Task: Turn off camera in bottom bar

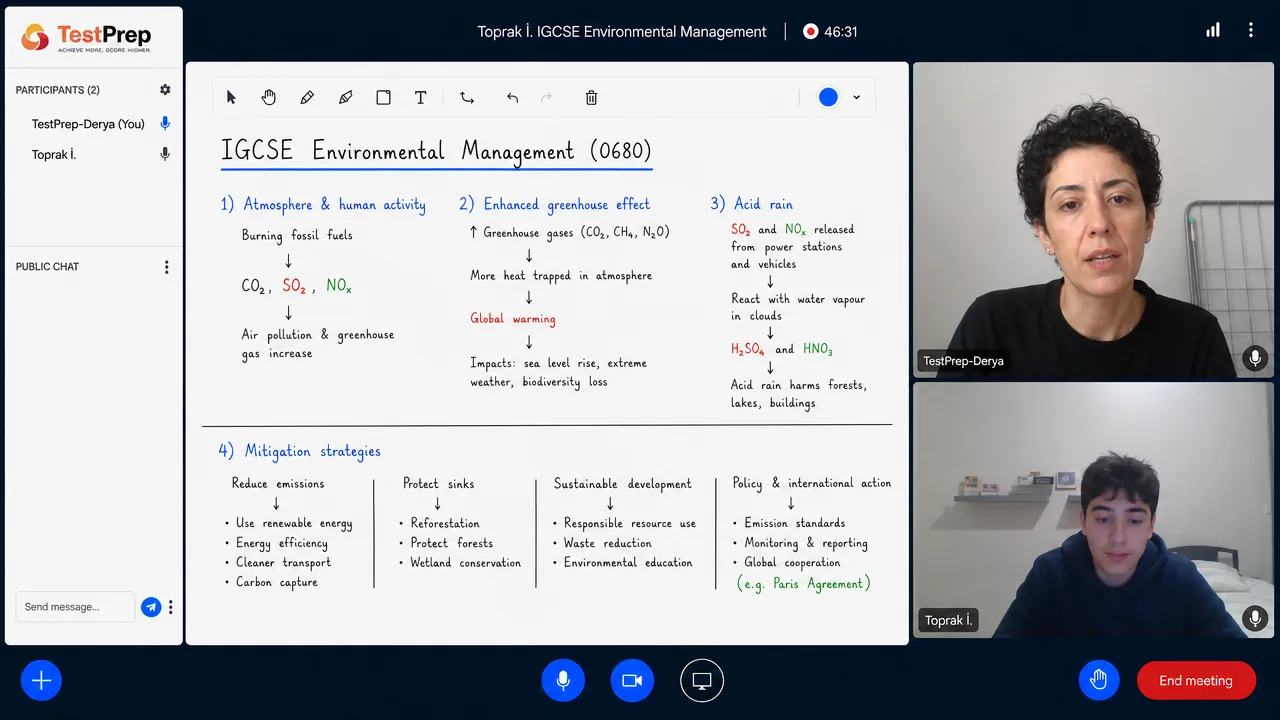Action: 632,681
